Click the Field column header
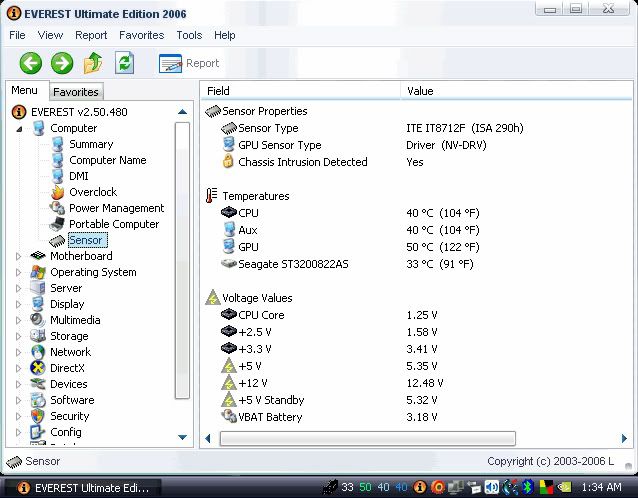This screenshot has height=498, width=638. point(300,91)
